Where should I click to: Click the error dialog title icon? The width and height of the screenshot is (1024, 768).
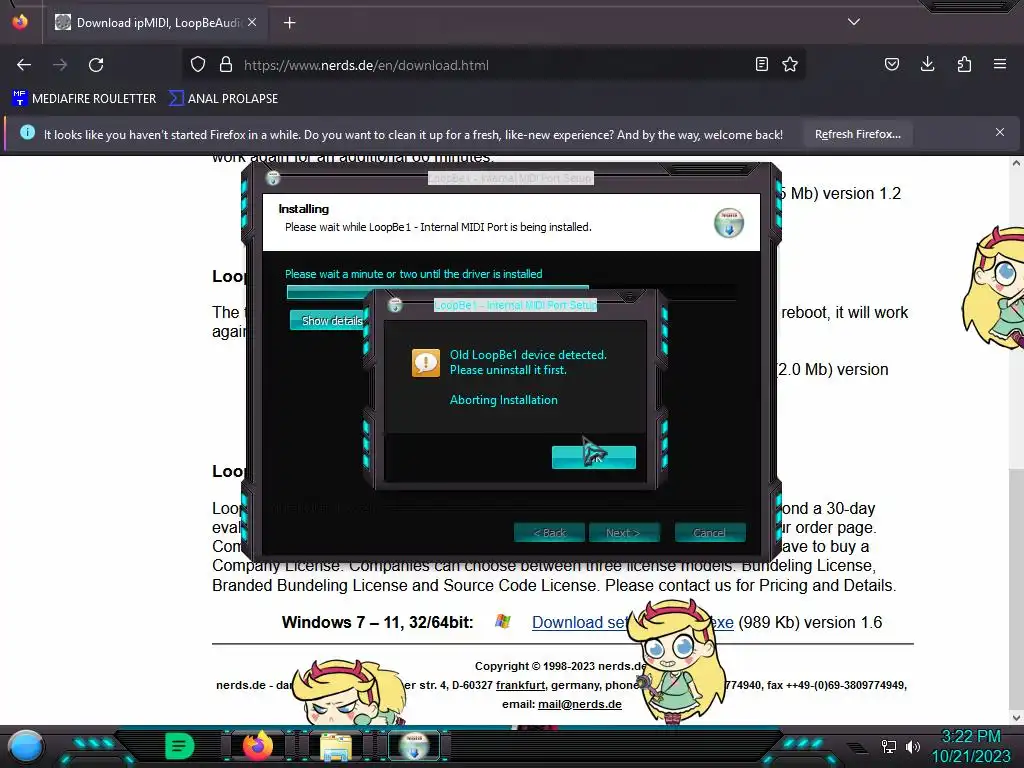click(395, 305)
